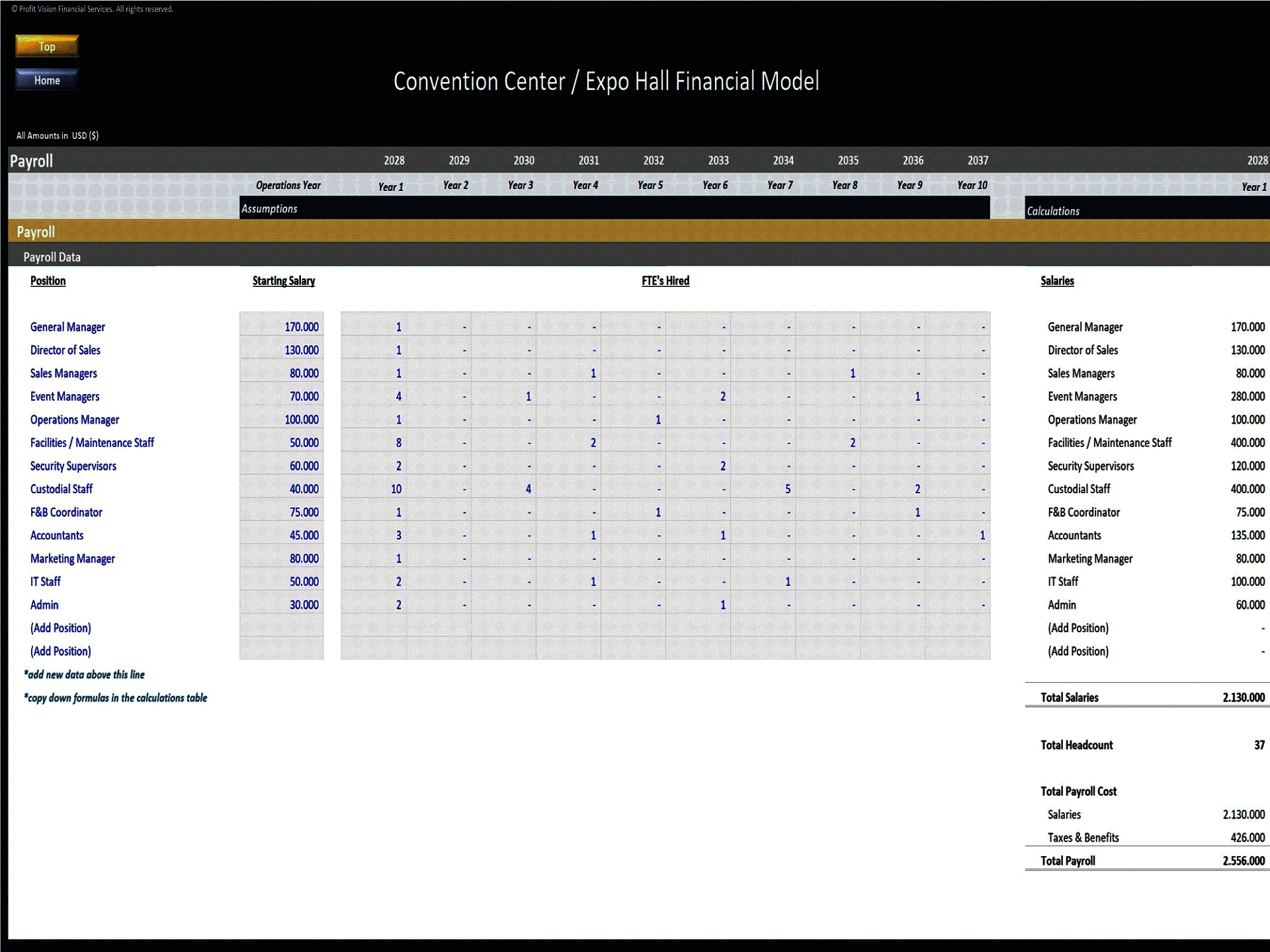Select the Starting Salary column header

283,280
